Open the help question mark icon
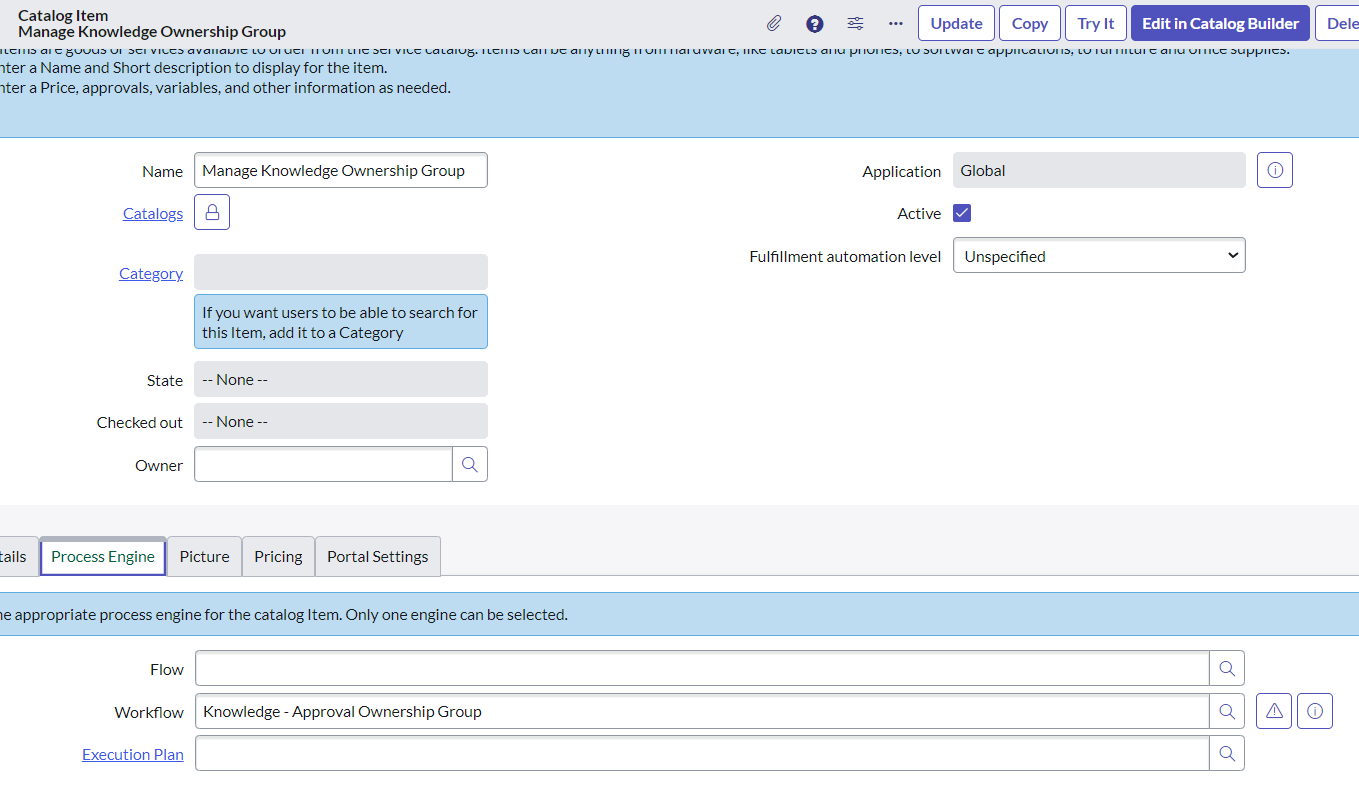Image resolution: width=1359 pixels, height=789 pixels. click(x=815, y=24)
